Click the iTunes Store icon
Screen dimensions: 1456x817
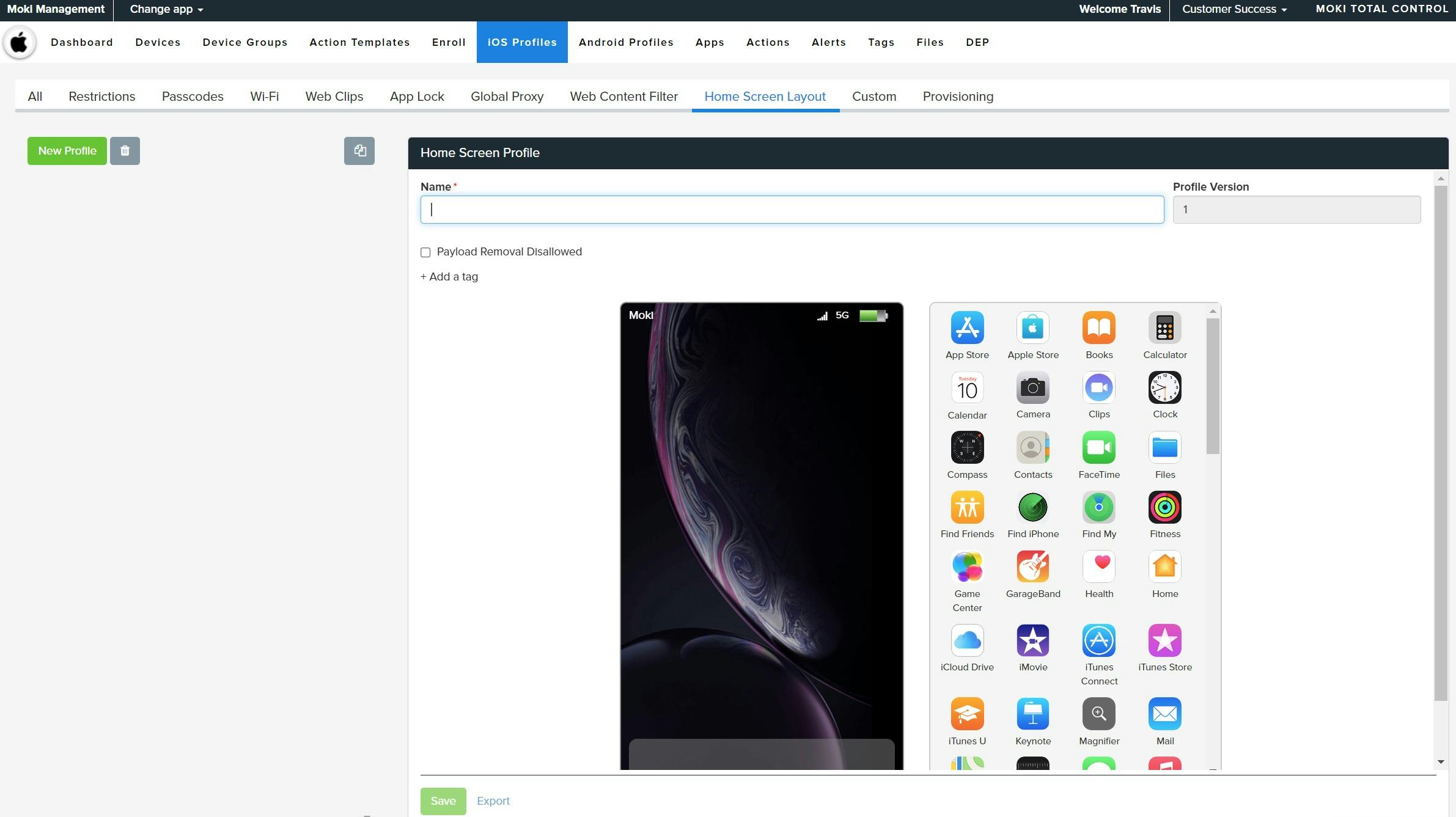(x=1164, y=640)
